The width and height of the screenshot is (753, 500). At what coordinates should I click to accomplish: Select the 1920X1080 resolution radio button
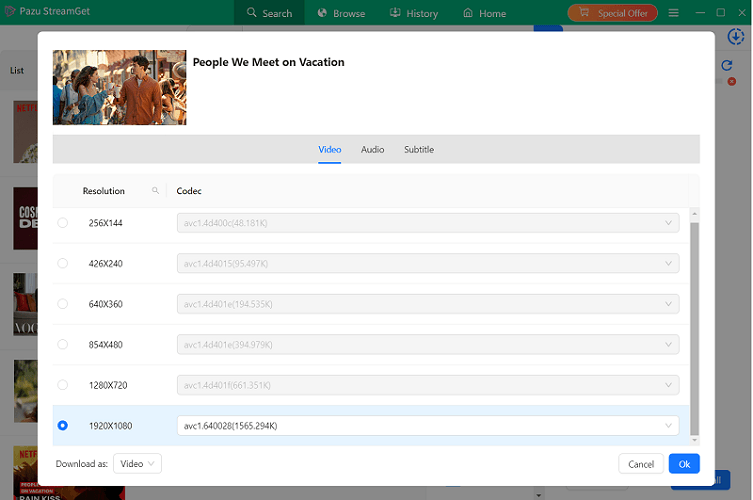coord(62,426)
